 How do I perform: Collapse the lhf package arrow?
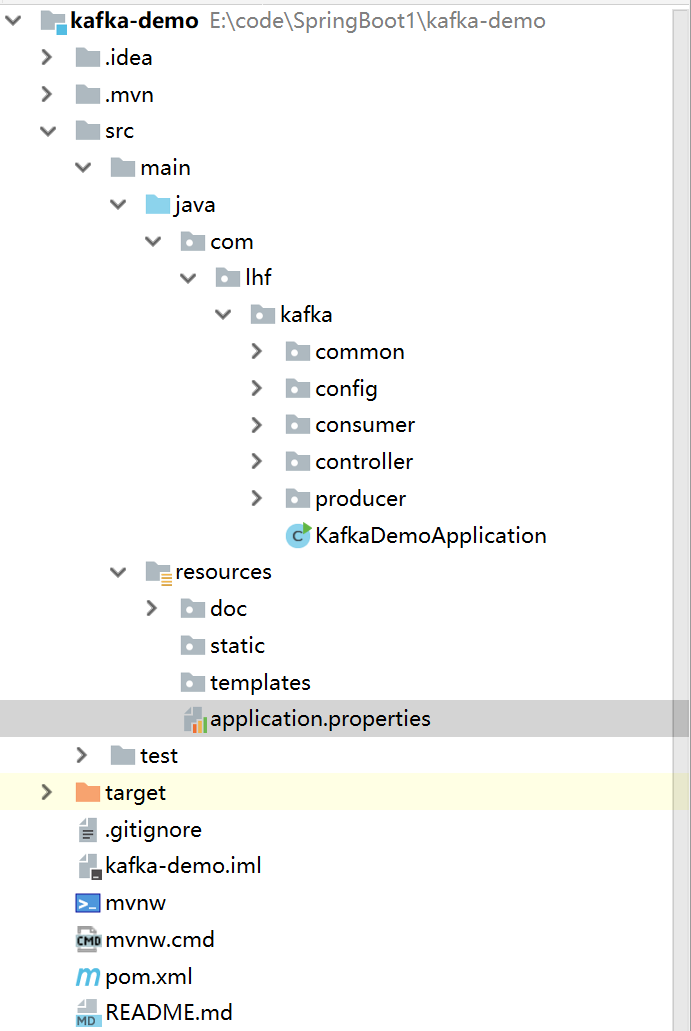click(x=188, y=278)
